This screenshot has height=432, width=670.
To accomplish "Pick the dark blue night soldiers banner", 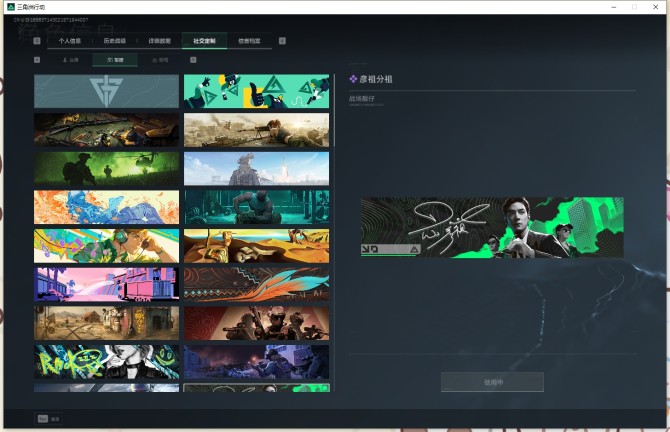I will click(x=256, y=362).
